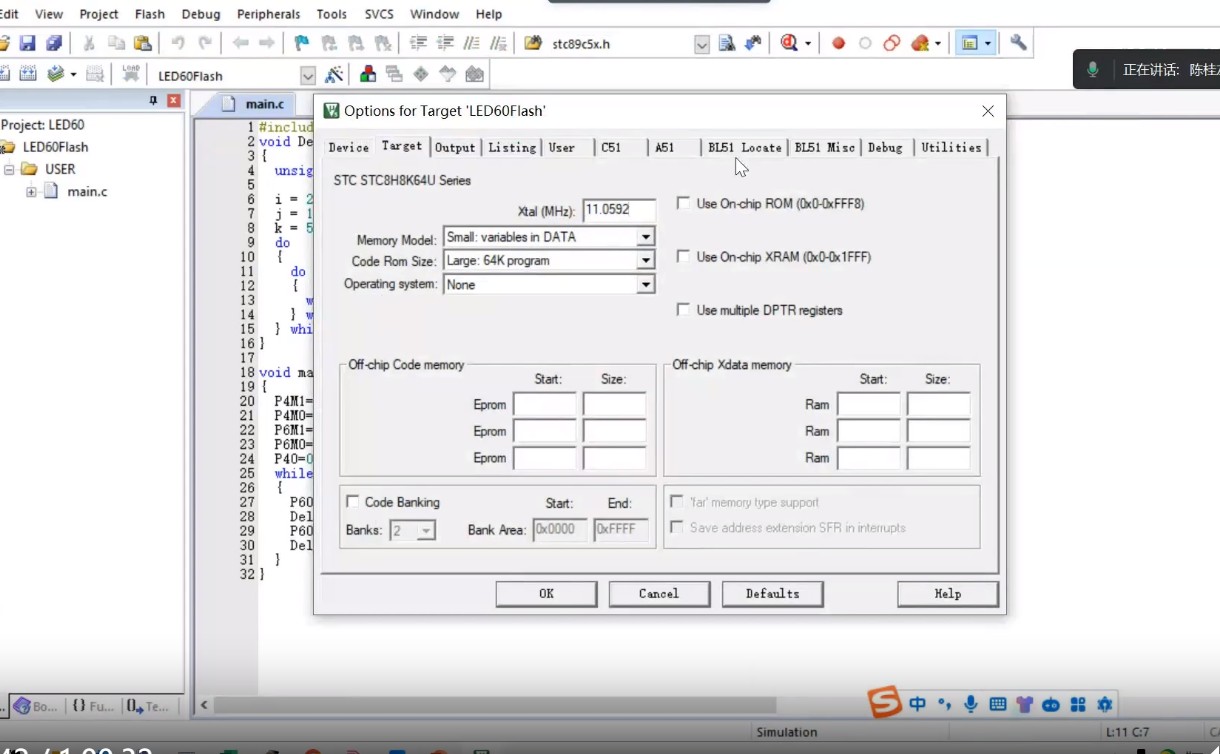
Task: Switch to the Output tab
Action: tap(455, 147)
